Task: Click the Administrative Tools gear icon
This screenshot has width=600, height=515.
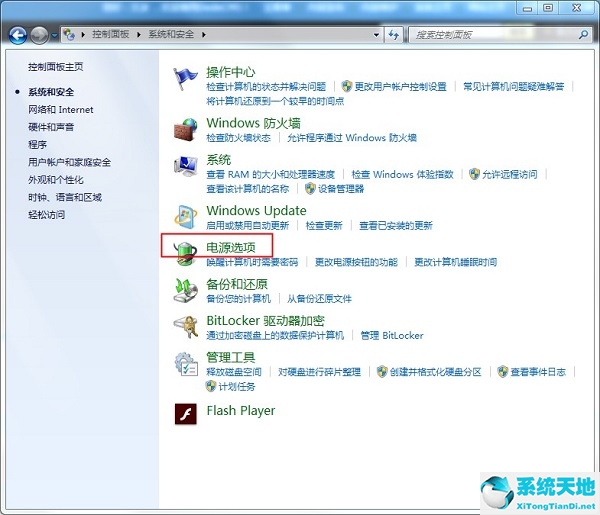Action: click(186, 364)
